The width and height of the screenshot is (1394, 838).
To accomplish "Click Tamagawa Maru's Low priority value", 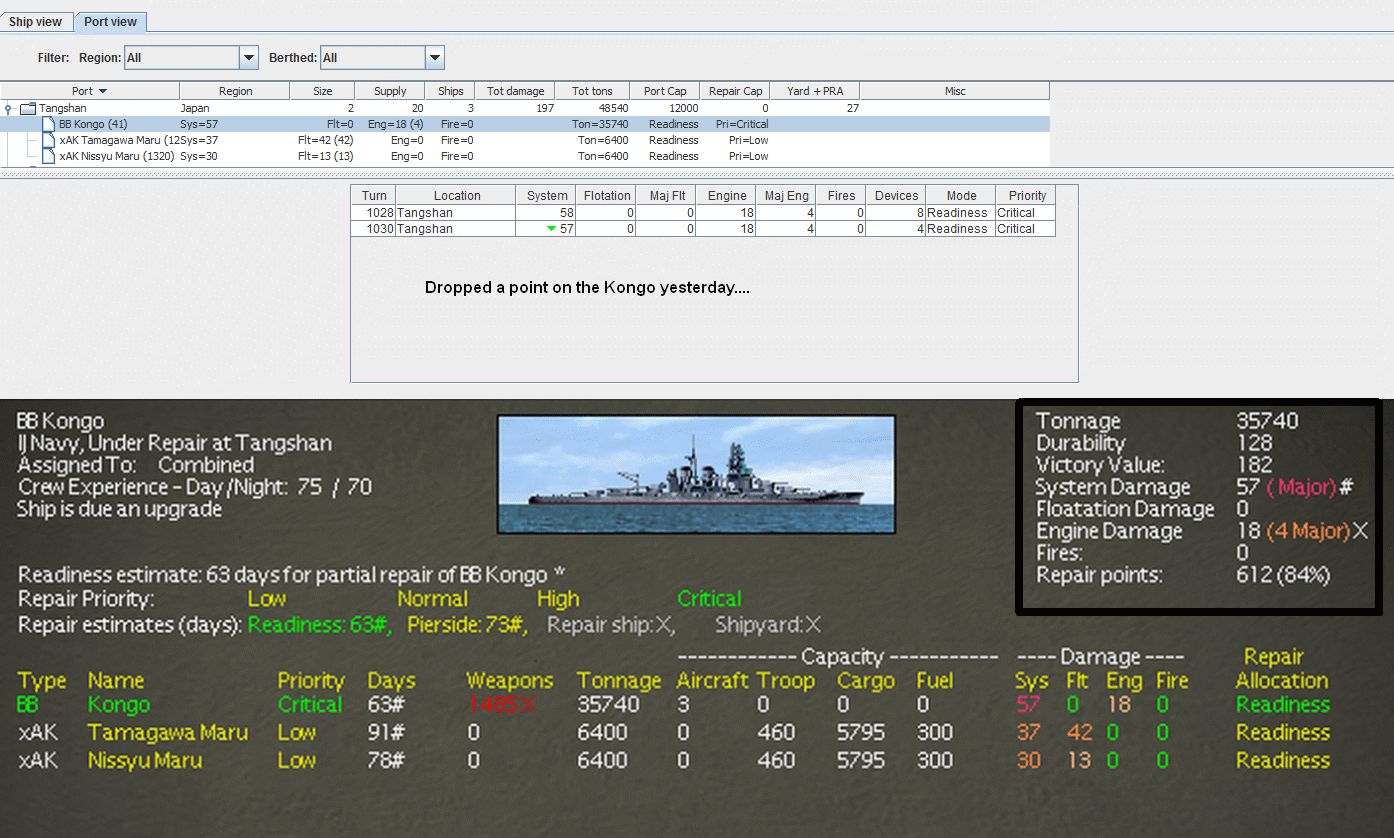I will [x=297, y=732].
